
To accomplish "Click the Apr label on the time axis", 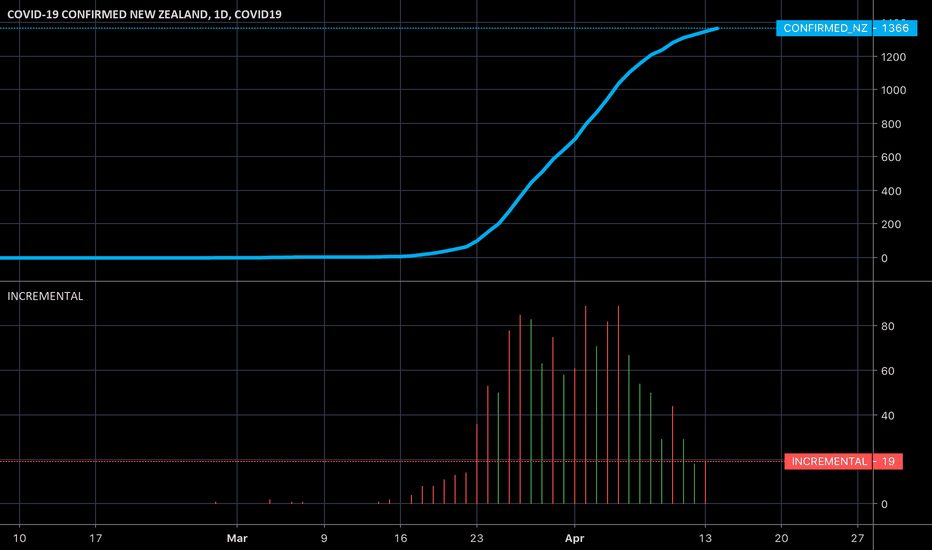I will 574,538.
